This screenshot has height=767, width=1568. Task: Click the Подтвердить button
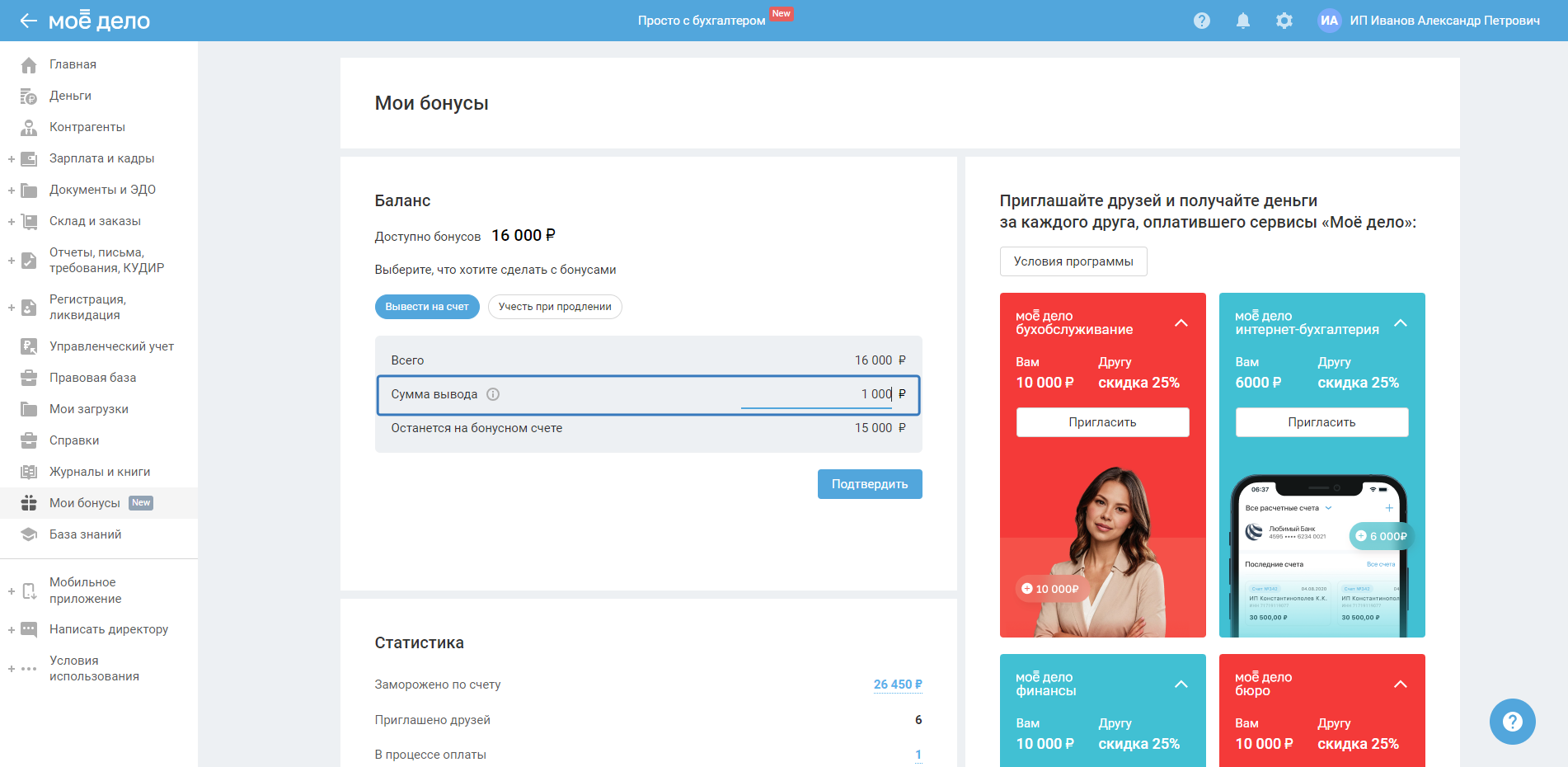[x=870, y=484]
